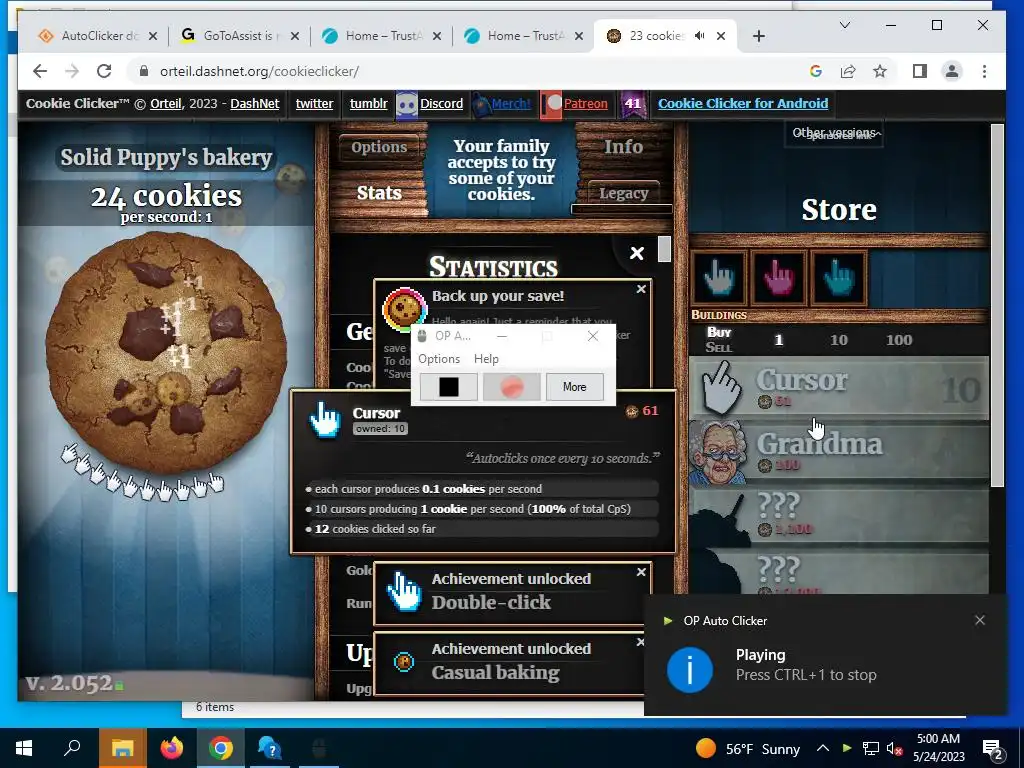Open the tab search chevron in Chrome
Image resolution: width=1024 pixels, height=768 pixels.
pos(844,25)
